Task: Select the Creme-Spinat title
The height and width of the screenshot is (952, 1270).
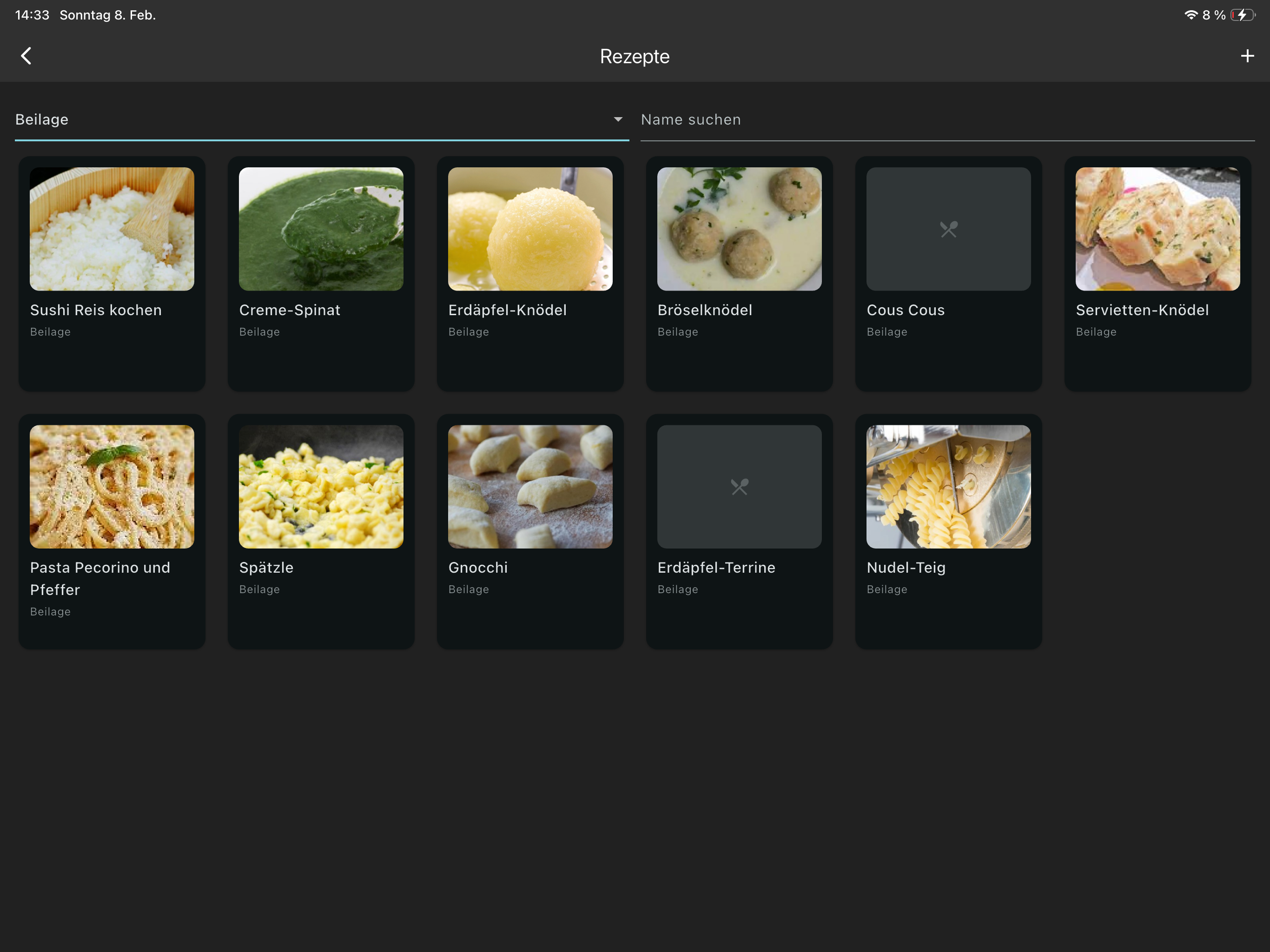Action: (289, 310)
